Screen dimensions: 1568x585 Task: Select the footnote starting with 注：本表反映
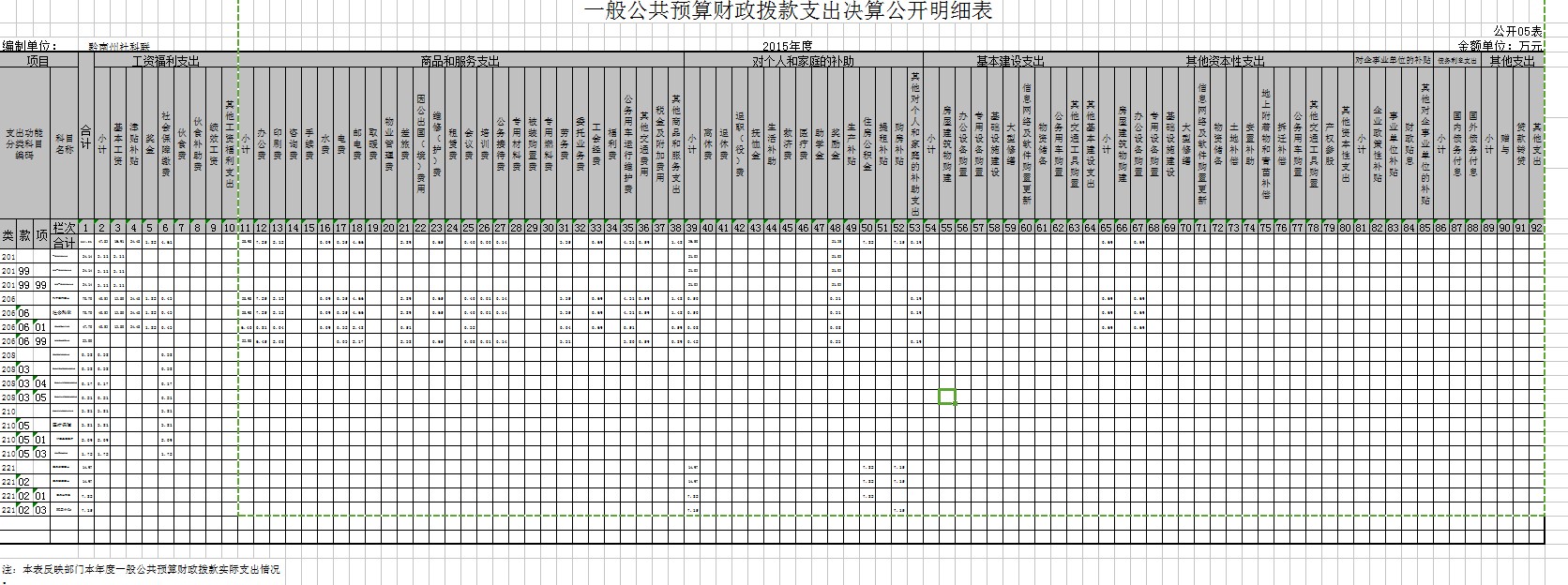(x=141, y=569)
